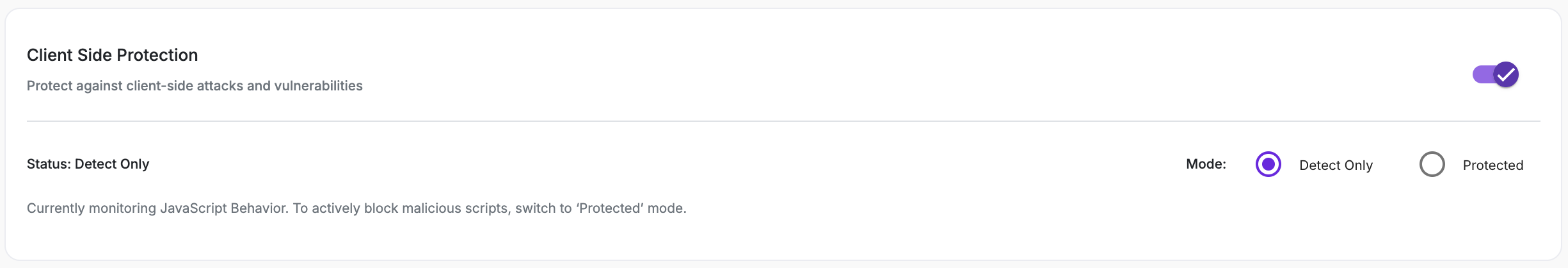
Task: Click the Protected mode label text
Action: tap(1492, 165)
